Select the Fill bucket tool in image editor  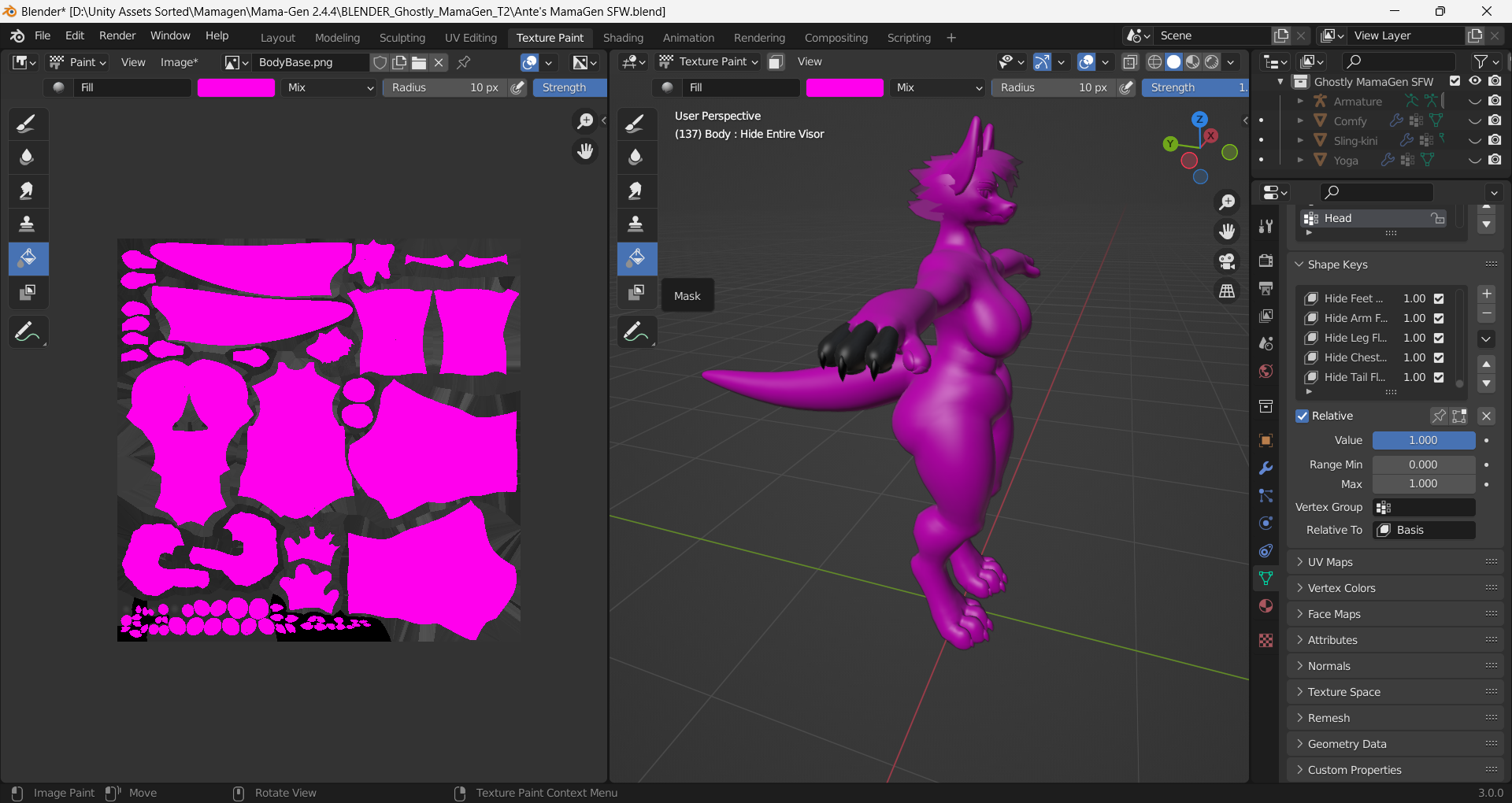pos(28,258)
